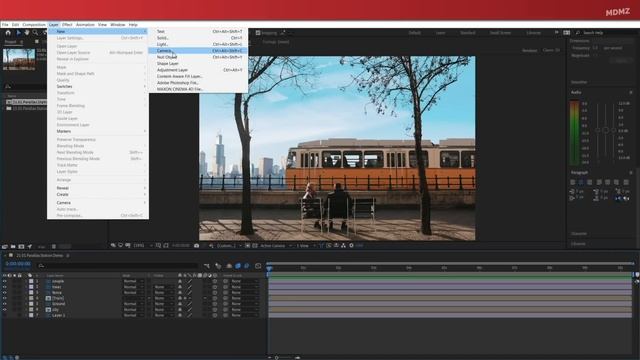The width and height of the screenshot is (640, 360).
Task: Click the third paragraph alignment icon (align right)
Action: point(590,182)
